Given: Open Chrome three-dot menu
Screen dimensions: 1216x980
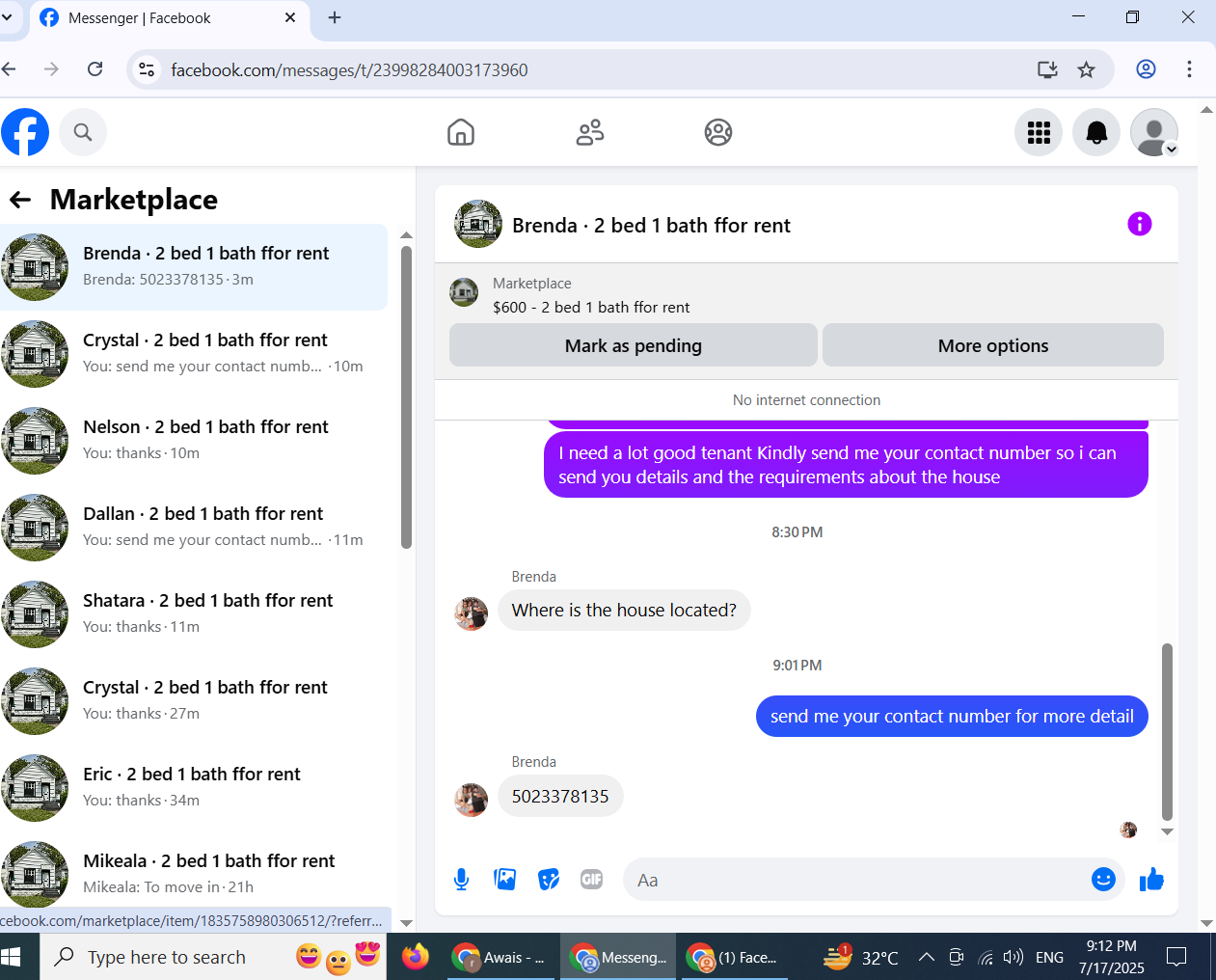Looking at the screenshot, I should click(1189, 69).
